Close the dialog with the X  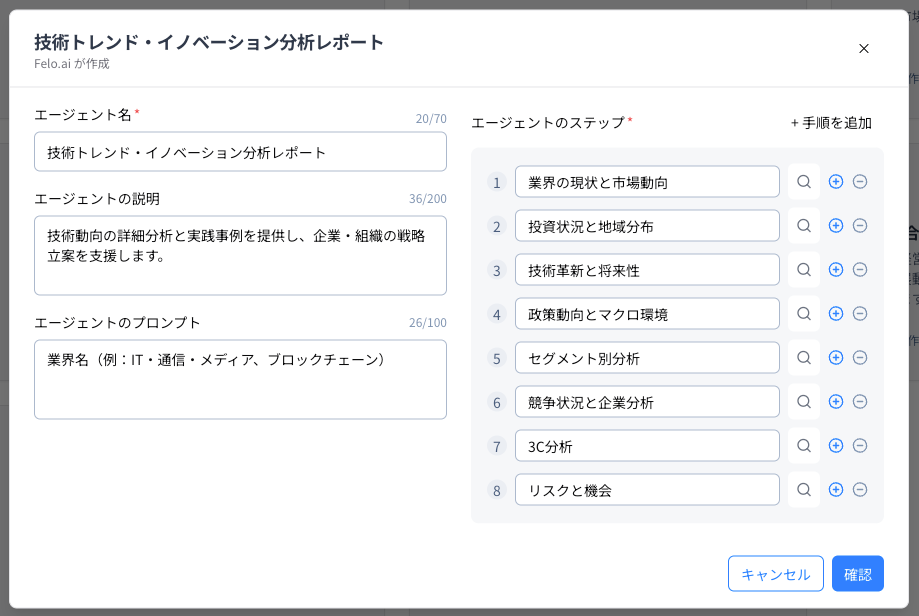864,48
